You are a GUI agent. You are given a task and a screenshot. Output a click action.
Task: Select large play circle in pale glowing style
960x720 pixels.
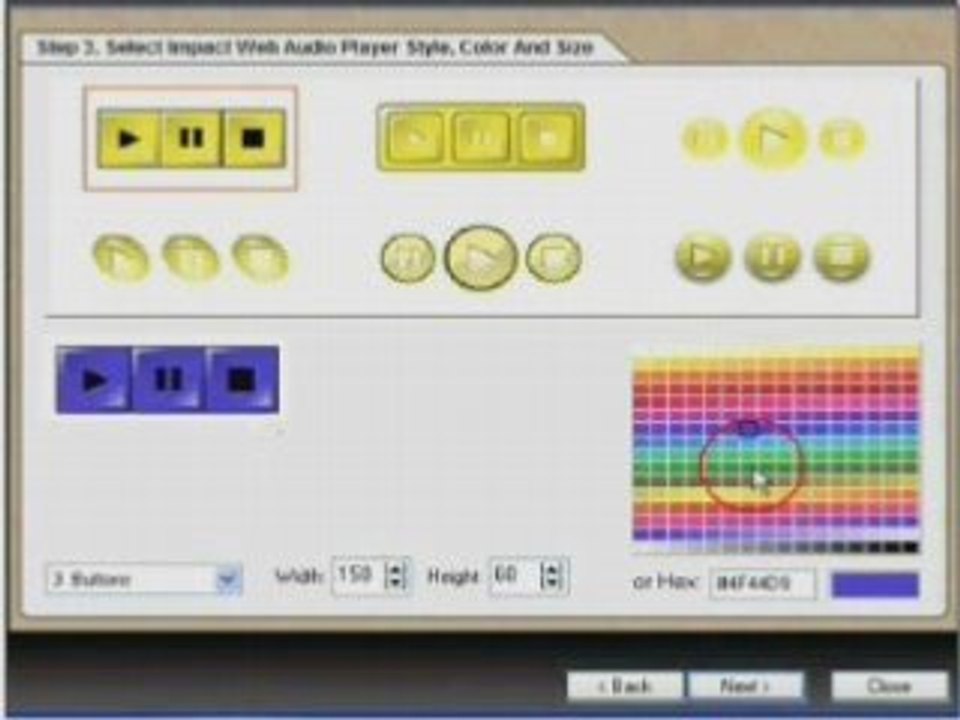[x=774, y=140]
